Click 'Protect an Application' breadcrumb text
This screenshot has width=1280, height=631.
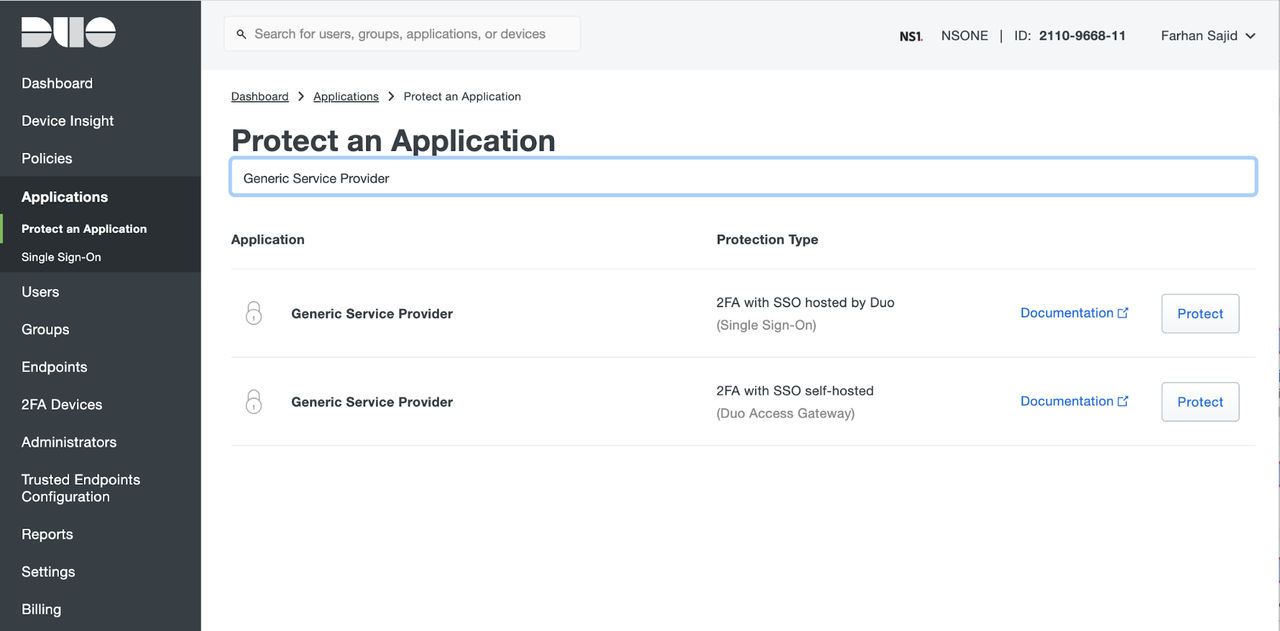pos(462,96)
